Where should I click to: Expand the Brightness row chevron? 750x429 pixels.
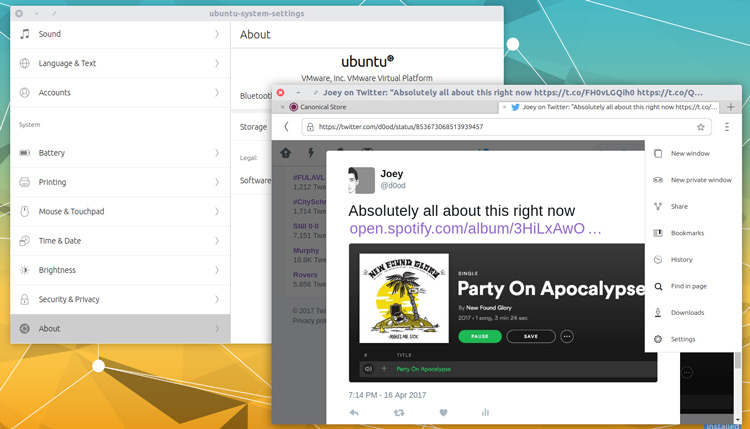point(217,270)
